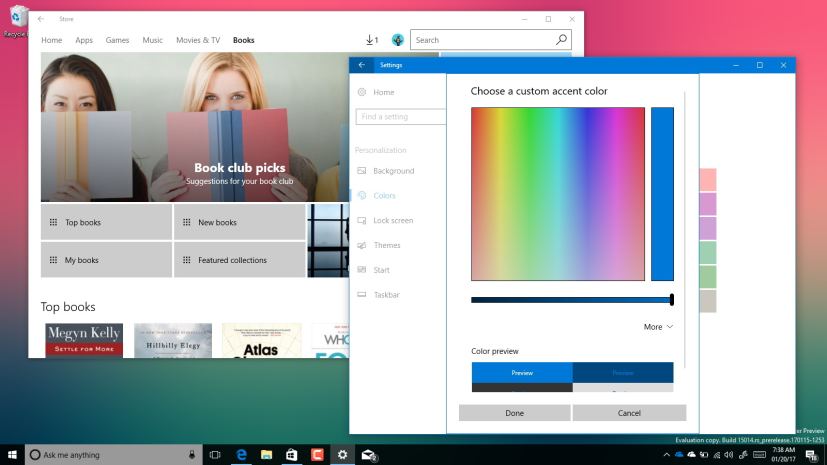Click the Store Search input field
The height and width of the screenshot is (465, 827).
[x=483, y=40]
